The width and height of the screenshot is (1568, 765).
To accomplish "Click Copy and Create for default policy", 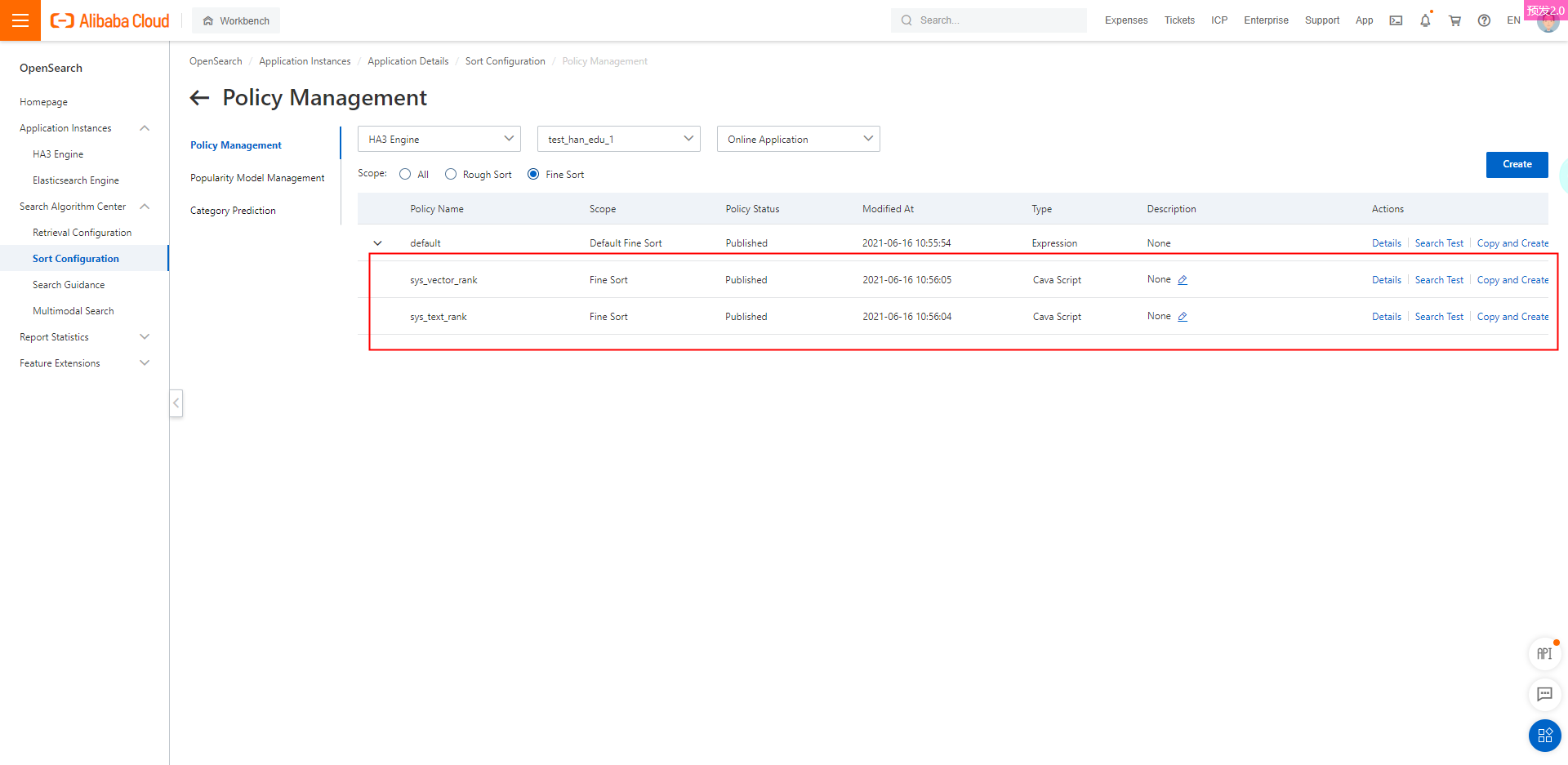I will pyautogui.click(x=1512, y=243).
